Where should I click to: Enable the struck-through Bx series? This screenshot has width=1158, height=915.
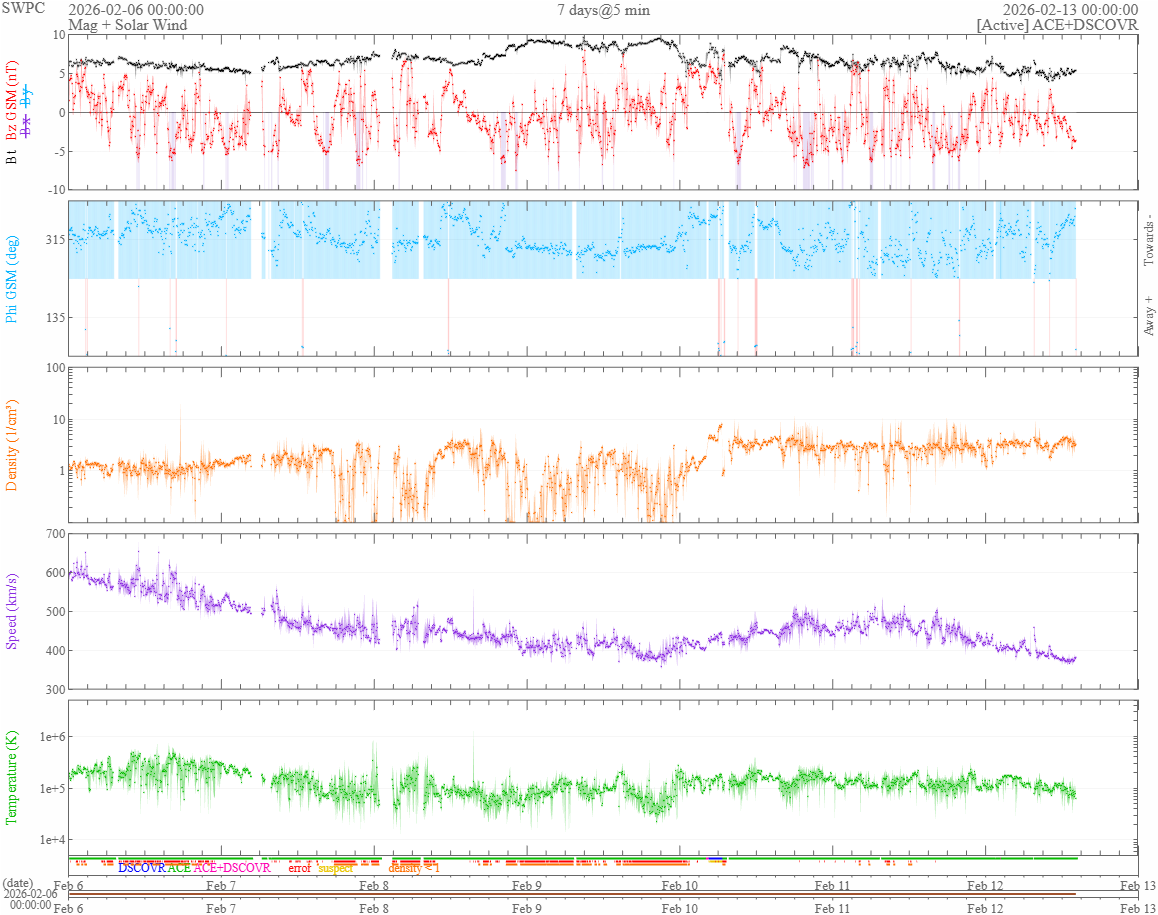(27, 127)
